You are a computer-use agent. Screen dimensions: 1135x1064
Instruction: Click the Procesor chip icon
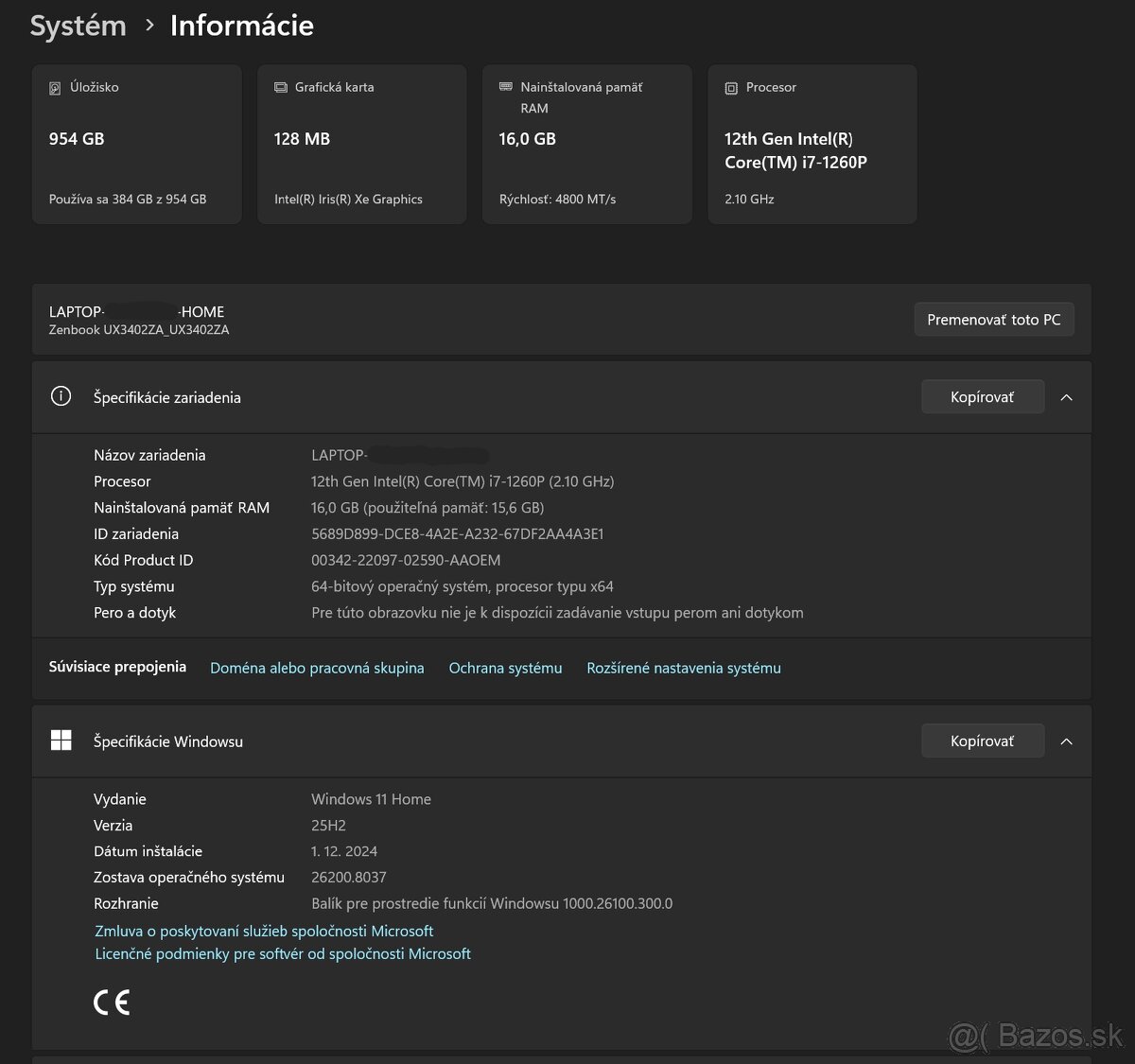[x=731, y=88]
